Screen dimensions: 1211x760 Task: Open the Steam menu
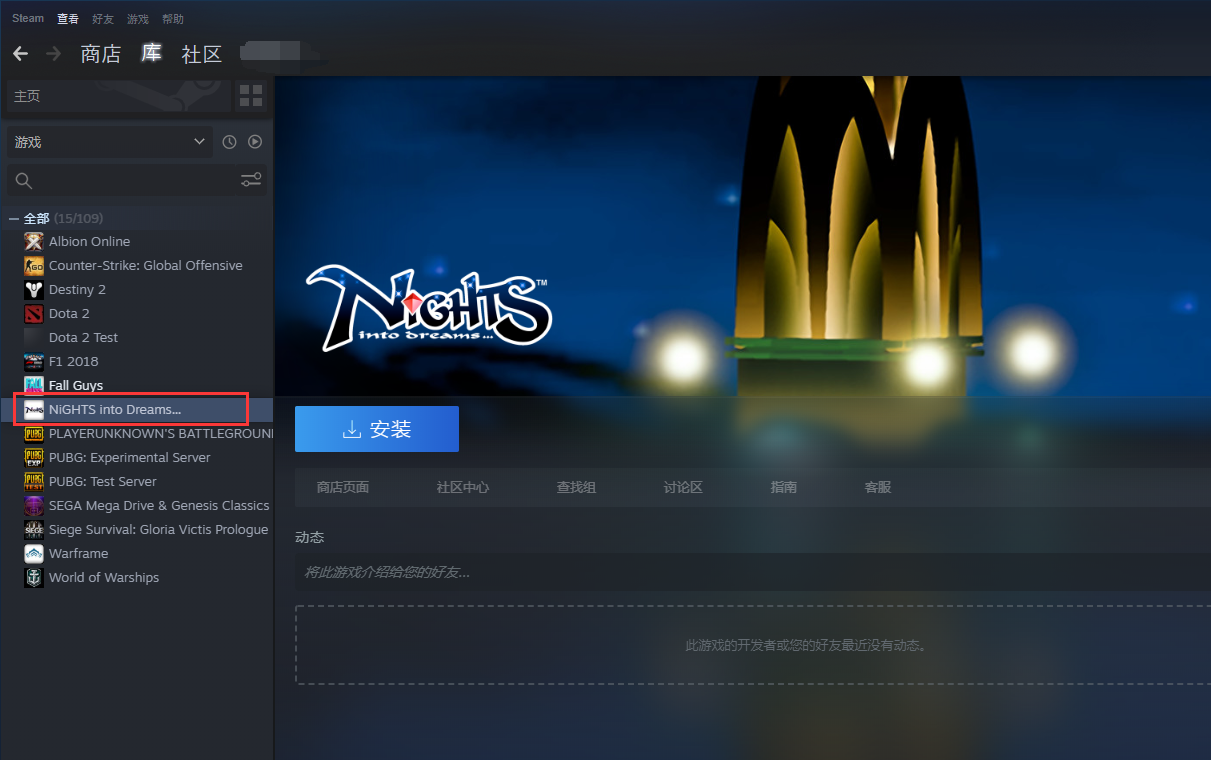click(28, 18)
